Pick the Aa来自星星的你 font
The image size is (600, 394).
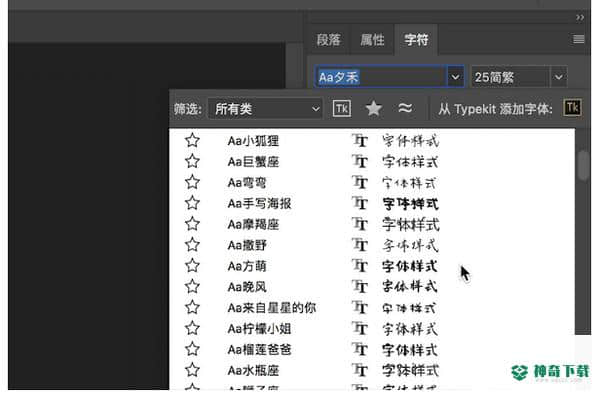pyautogui.click(x=272, y=308)
